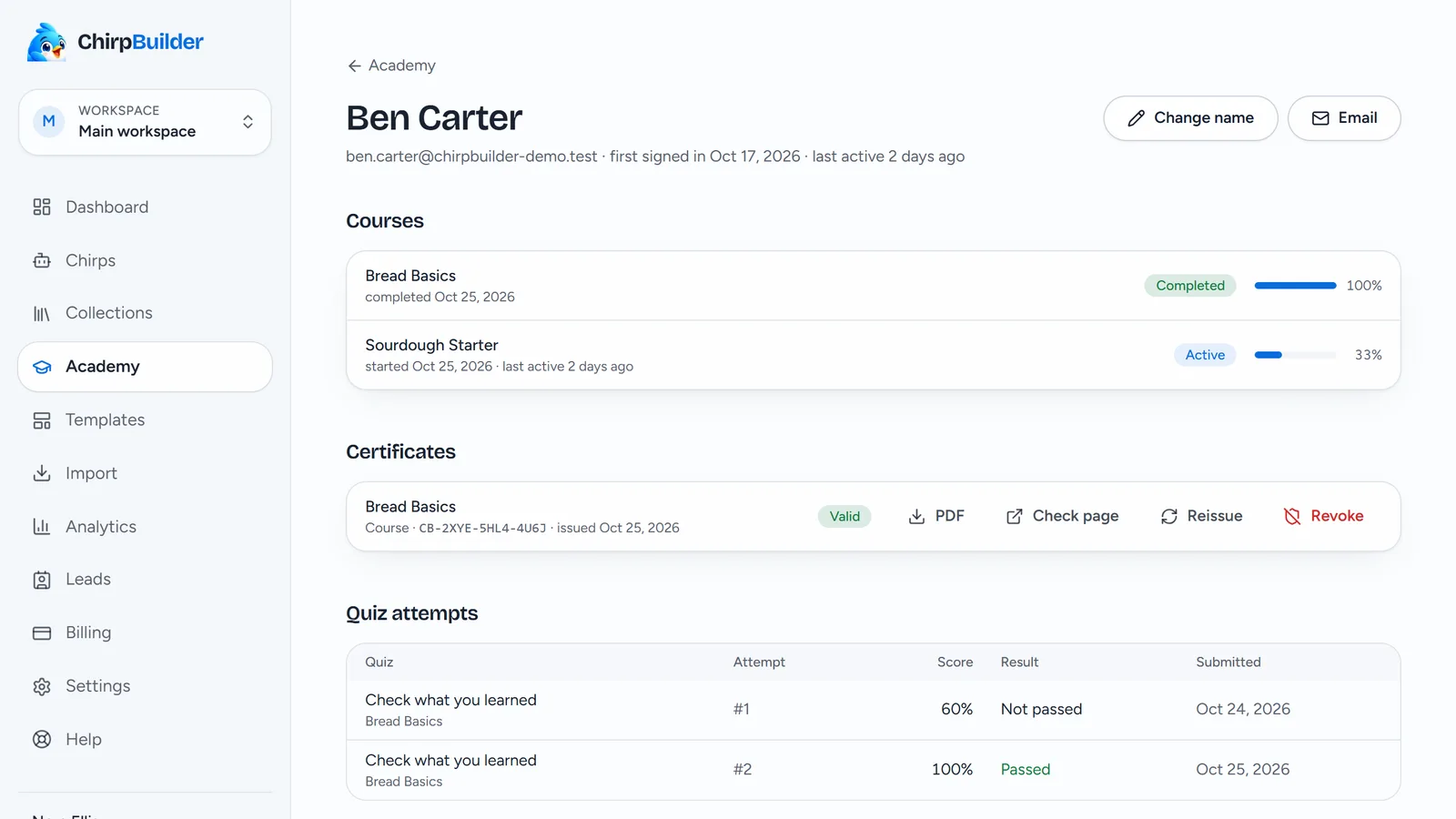Click quiz attempt #2 Passed result
1456x819 pixels.
pyautogui.click(x=1026, y=769)
